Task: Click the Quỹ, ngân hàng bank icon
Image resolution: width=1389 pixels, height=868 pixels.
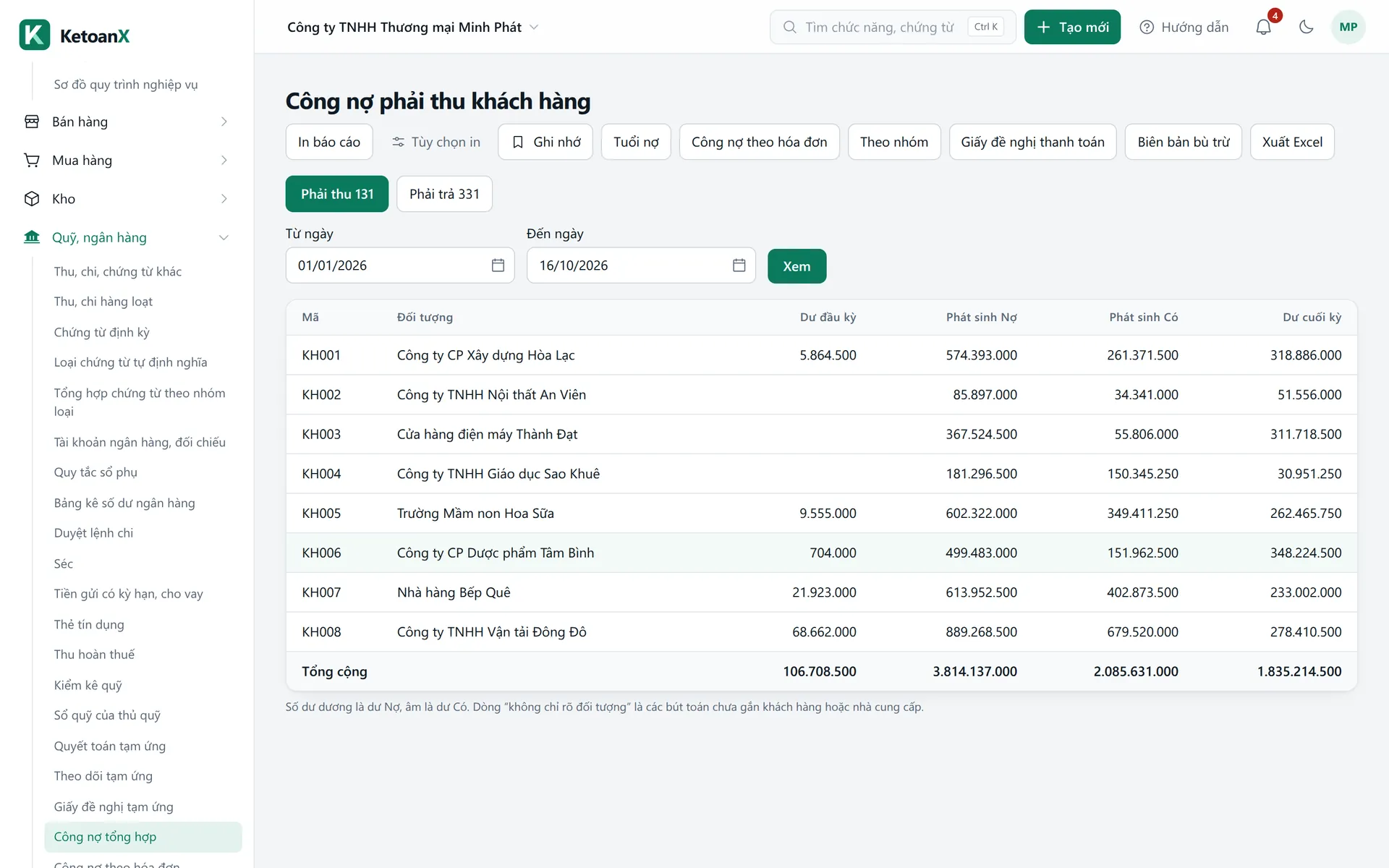Action: pyautogui.click(x=32, y=237)
